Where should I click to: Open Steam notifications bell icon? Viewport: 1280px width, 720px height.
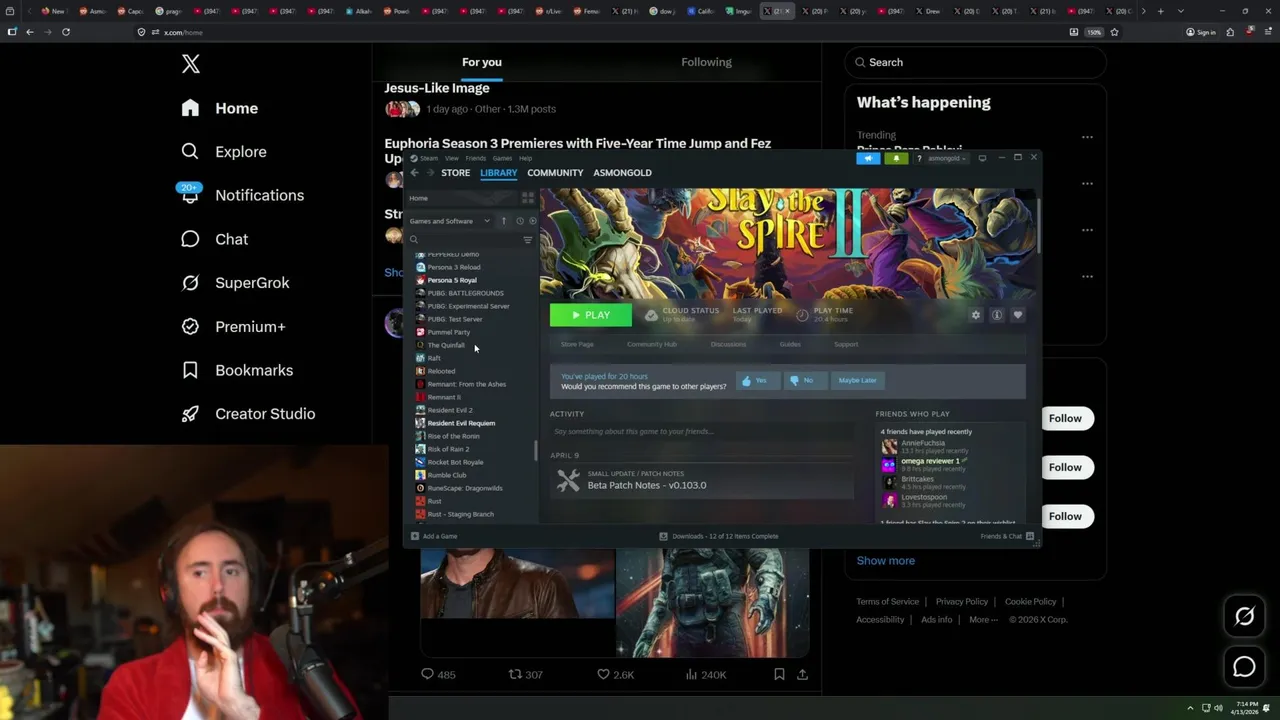click(x=896, y=158)
